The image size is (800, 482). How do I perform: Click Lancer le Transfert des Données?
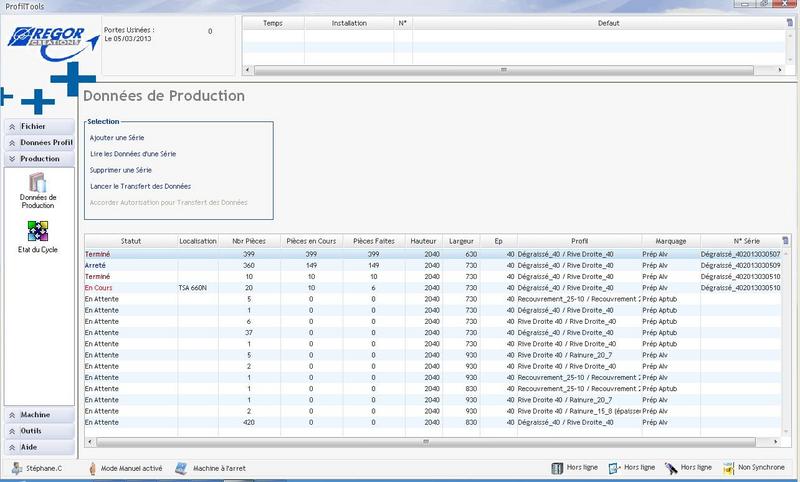coord(139,186)
